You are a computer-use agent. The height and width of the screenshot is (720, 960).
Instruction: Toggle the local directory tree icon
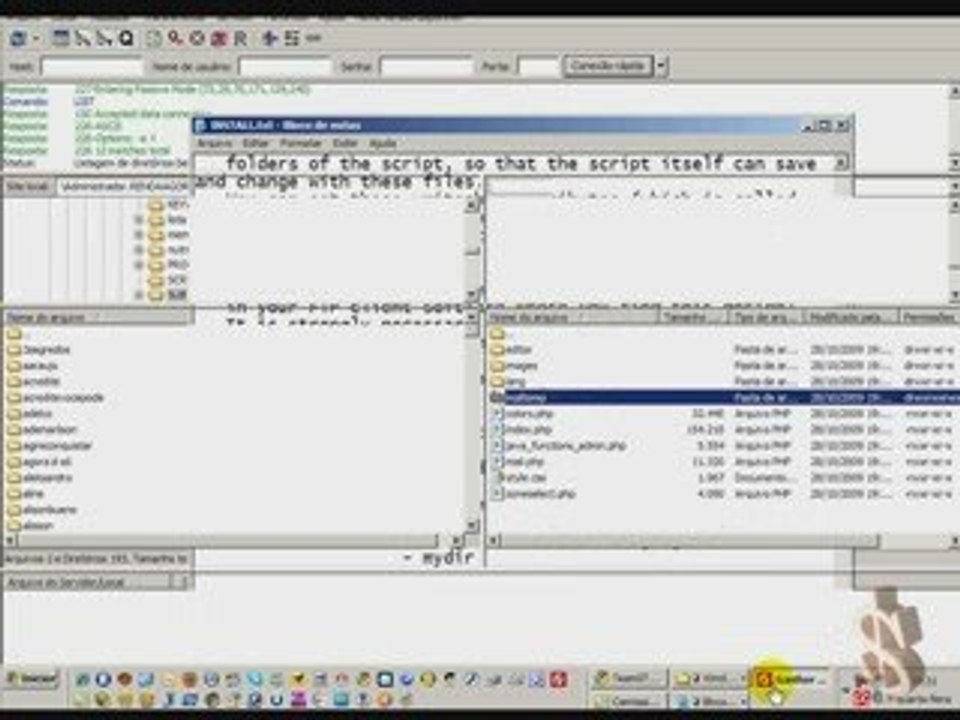82,39
